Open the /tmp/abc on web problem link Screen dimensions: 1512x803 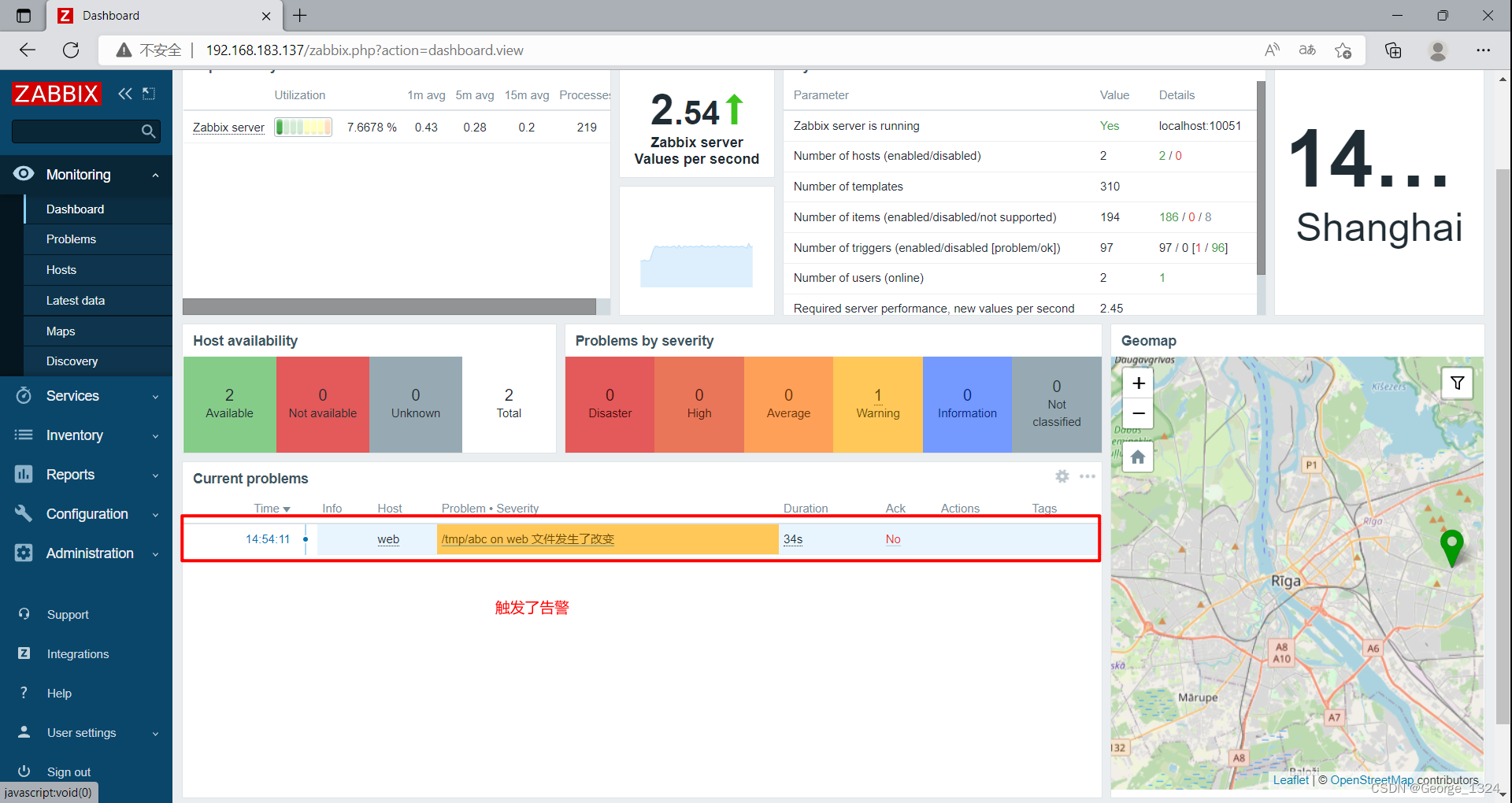point(528,539)
